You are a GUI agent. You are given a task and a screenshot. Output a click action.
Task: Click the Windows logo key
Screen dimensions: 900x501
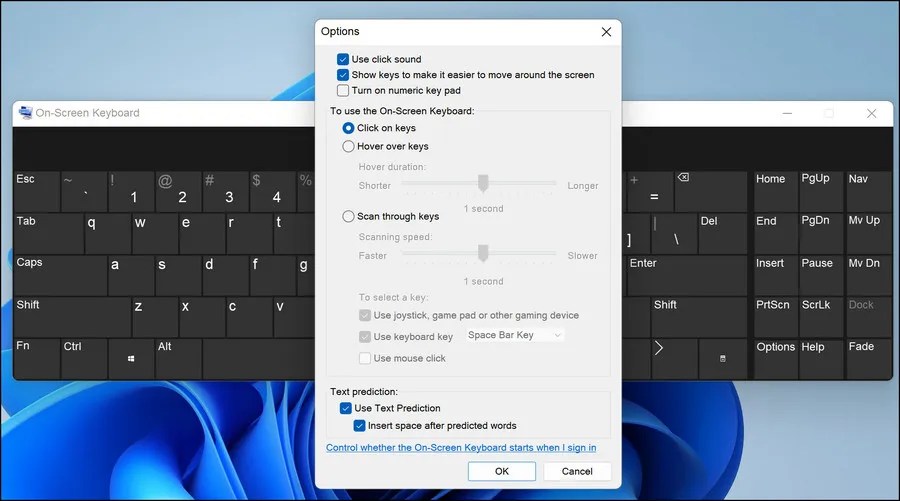[x=131, y=359]
